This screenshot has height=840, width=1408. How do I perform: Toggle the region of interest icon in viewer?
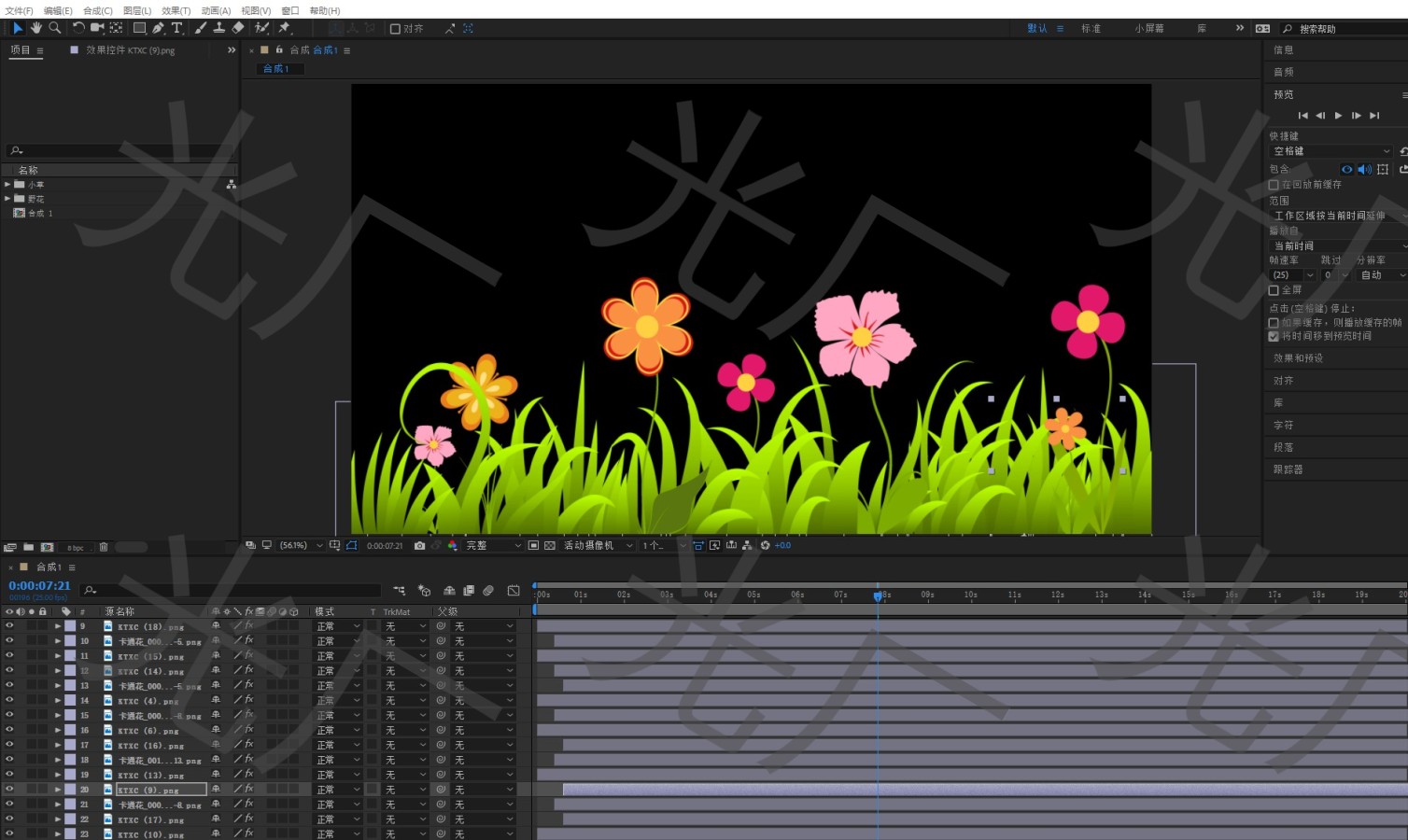[x=533, y=545]
